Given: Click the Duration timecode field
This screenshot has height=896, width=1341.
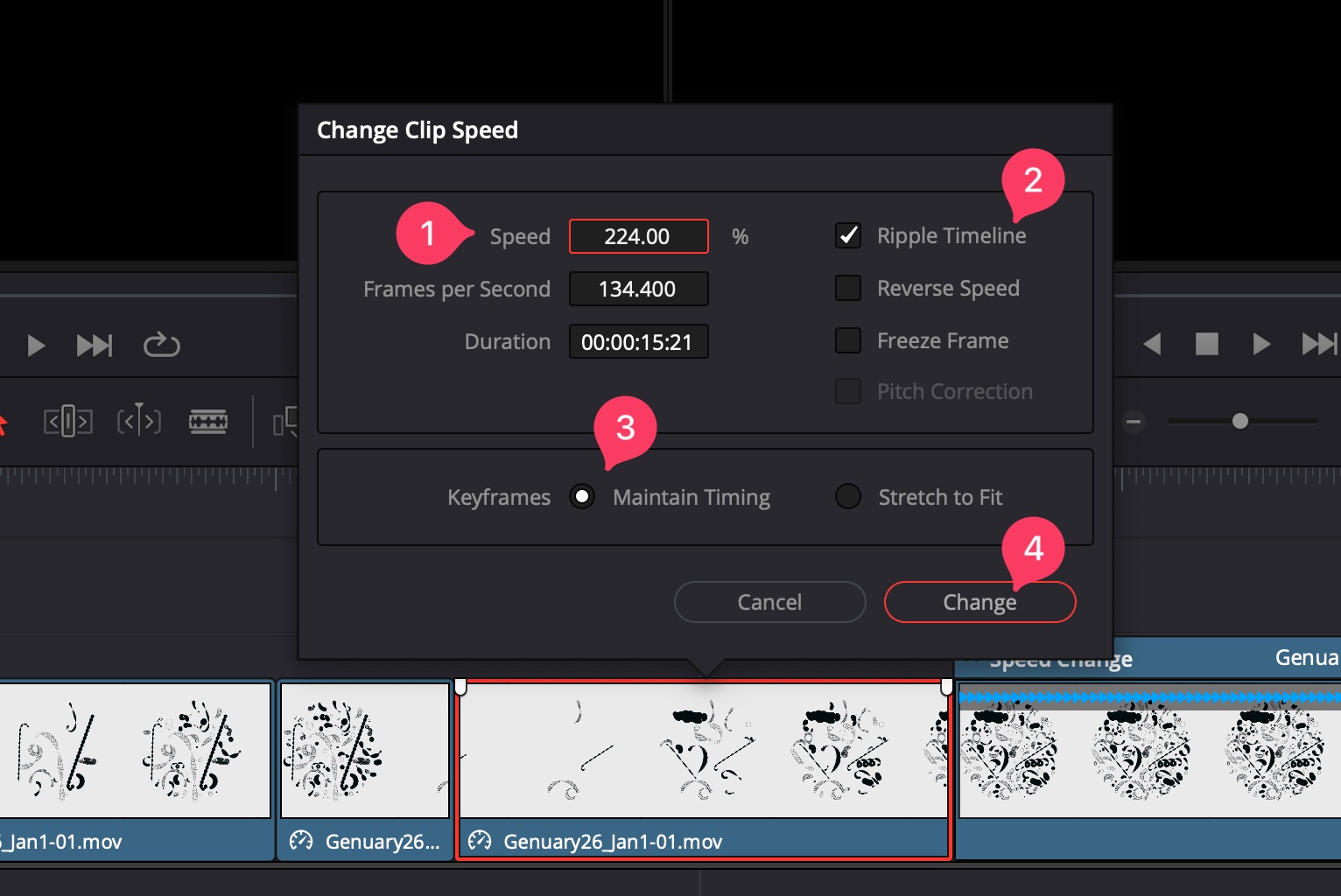Looking at the screenshot, I should click(x=638, y=341).
